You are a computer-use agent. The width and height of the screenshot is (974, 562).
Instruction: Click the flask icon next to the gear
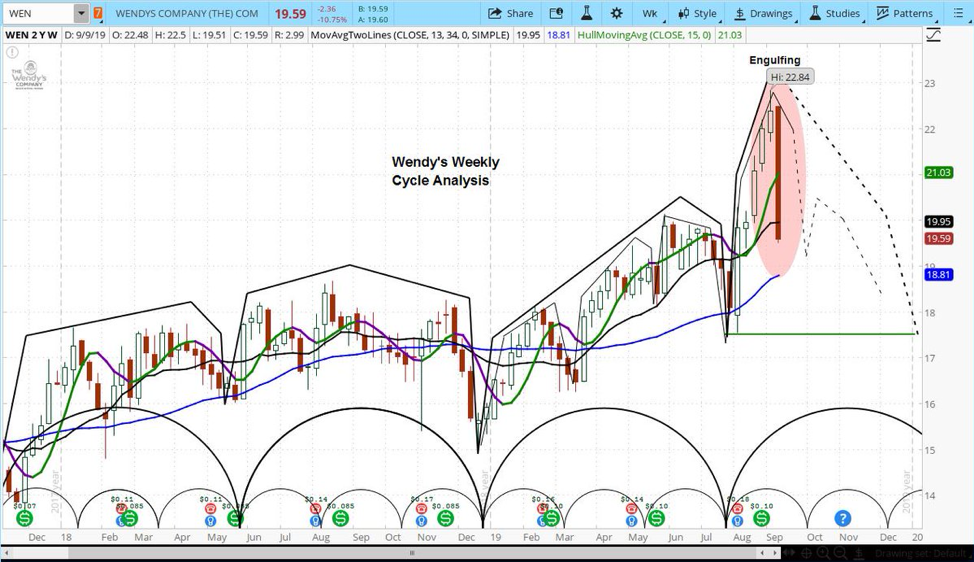click(x=586, y=13)
